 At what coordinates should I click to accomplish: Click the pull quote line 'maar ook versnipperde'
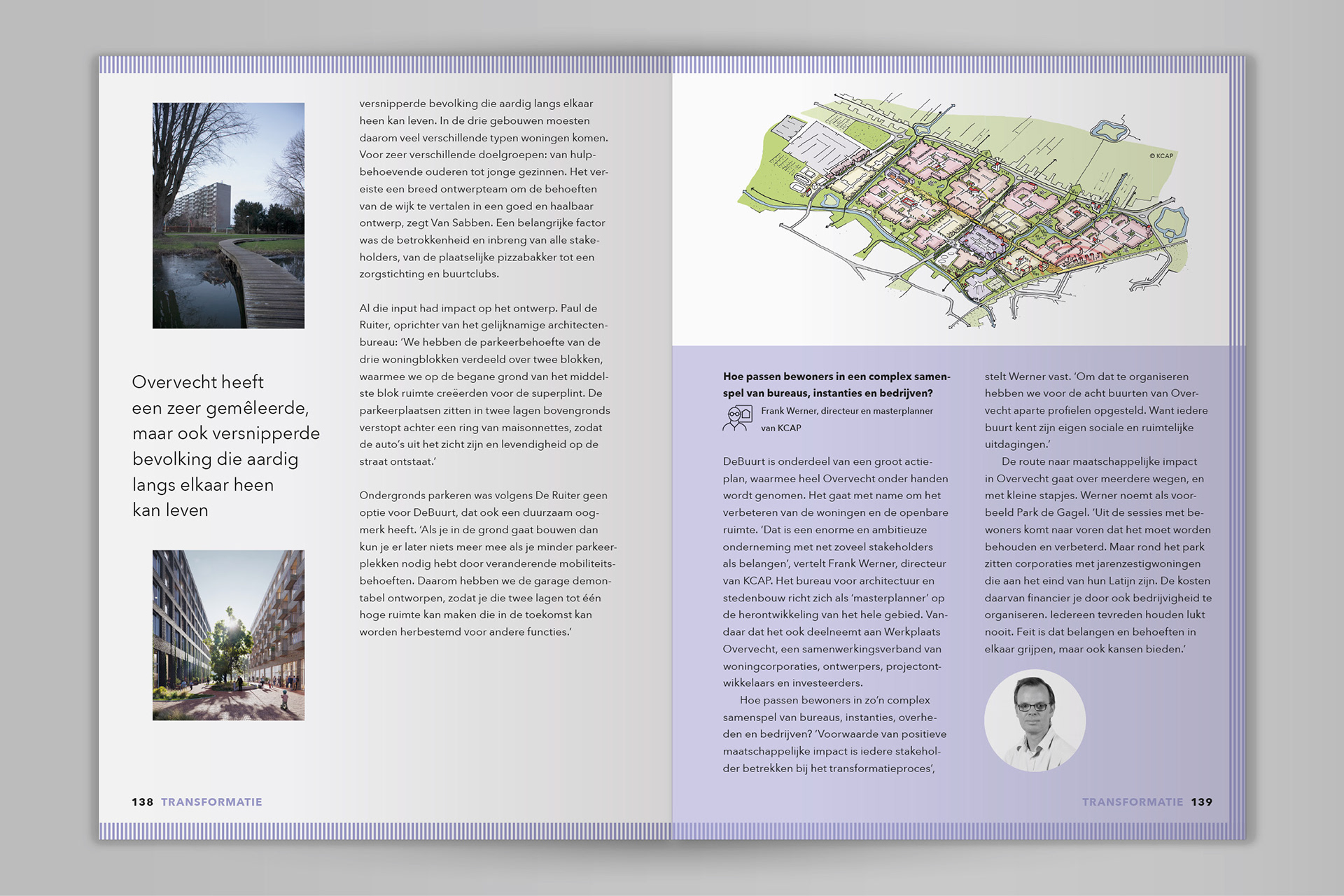[226, 433]
